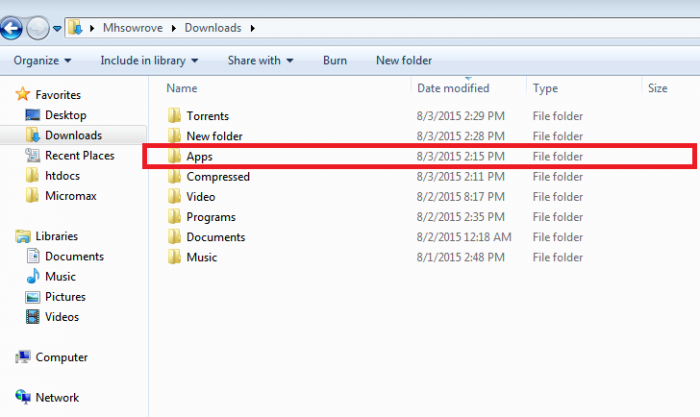This screenshot has width=700, height=417.
Task: Select Pictures label under Libraries
Action: click(65, 296)
